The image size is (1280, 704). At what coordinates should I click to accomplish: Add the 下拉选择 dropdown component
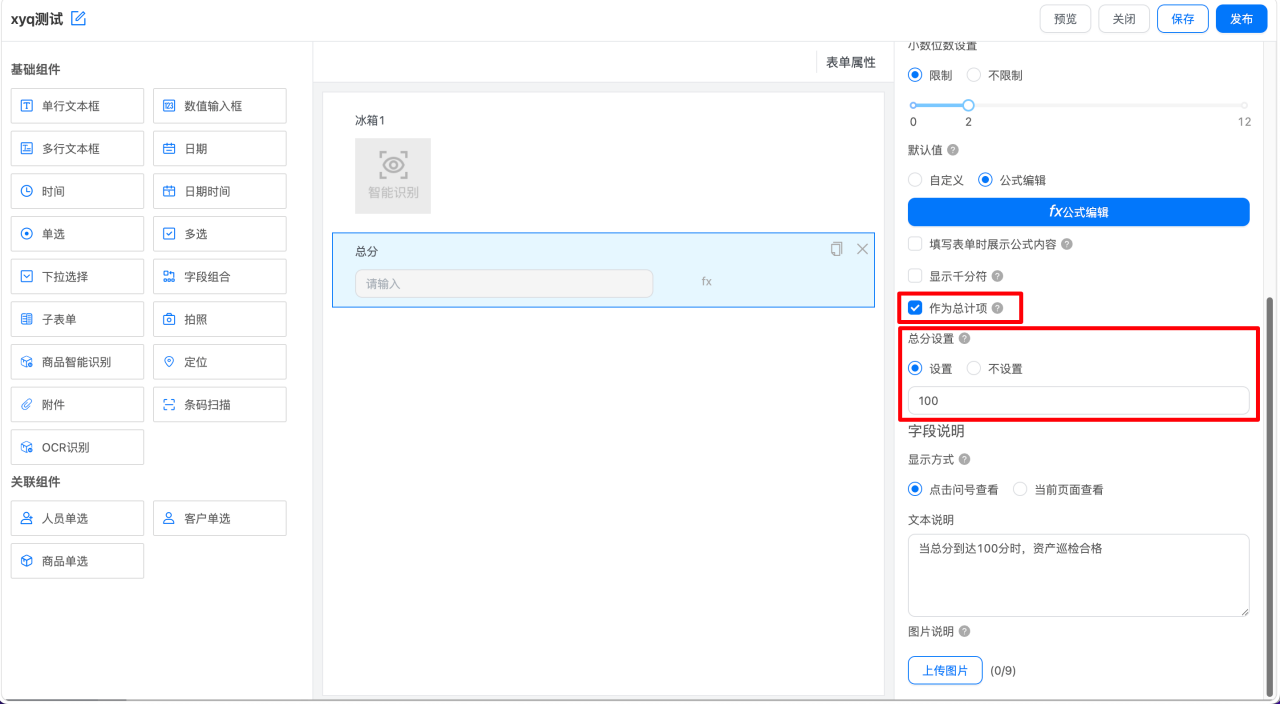point(77,277)
